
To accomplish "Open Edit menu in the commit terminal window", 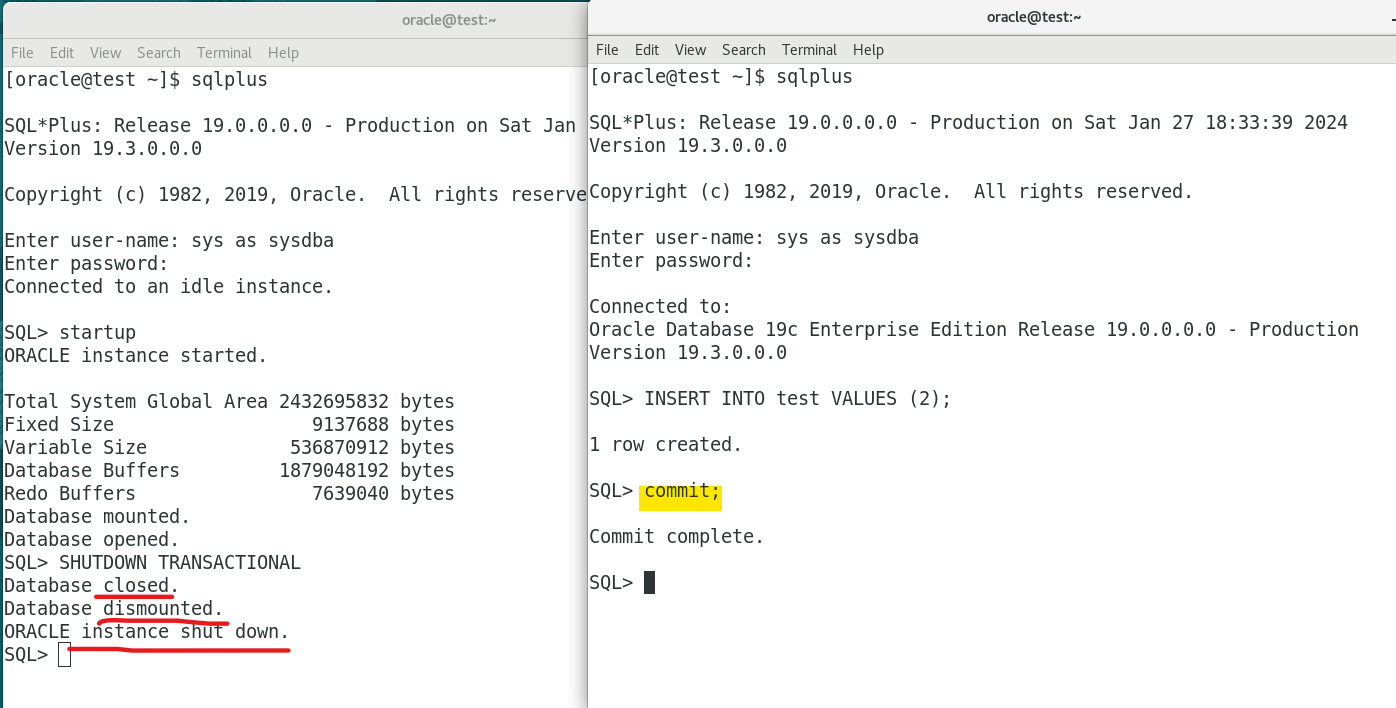I will pyautogui.click(x=647, y=50).
